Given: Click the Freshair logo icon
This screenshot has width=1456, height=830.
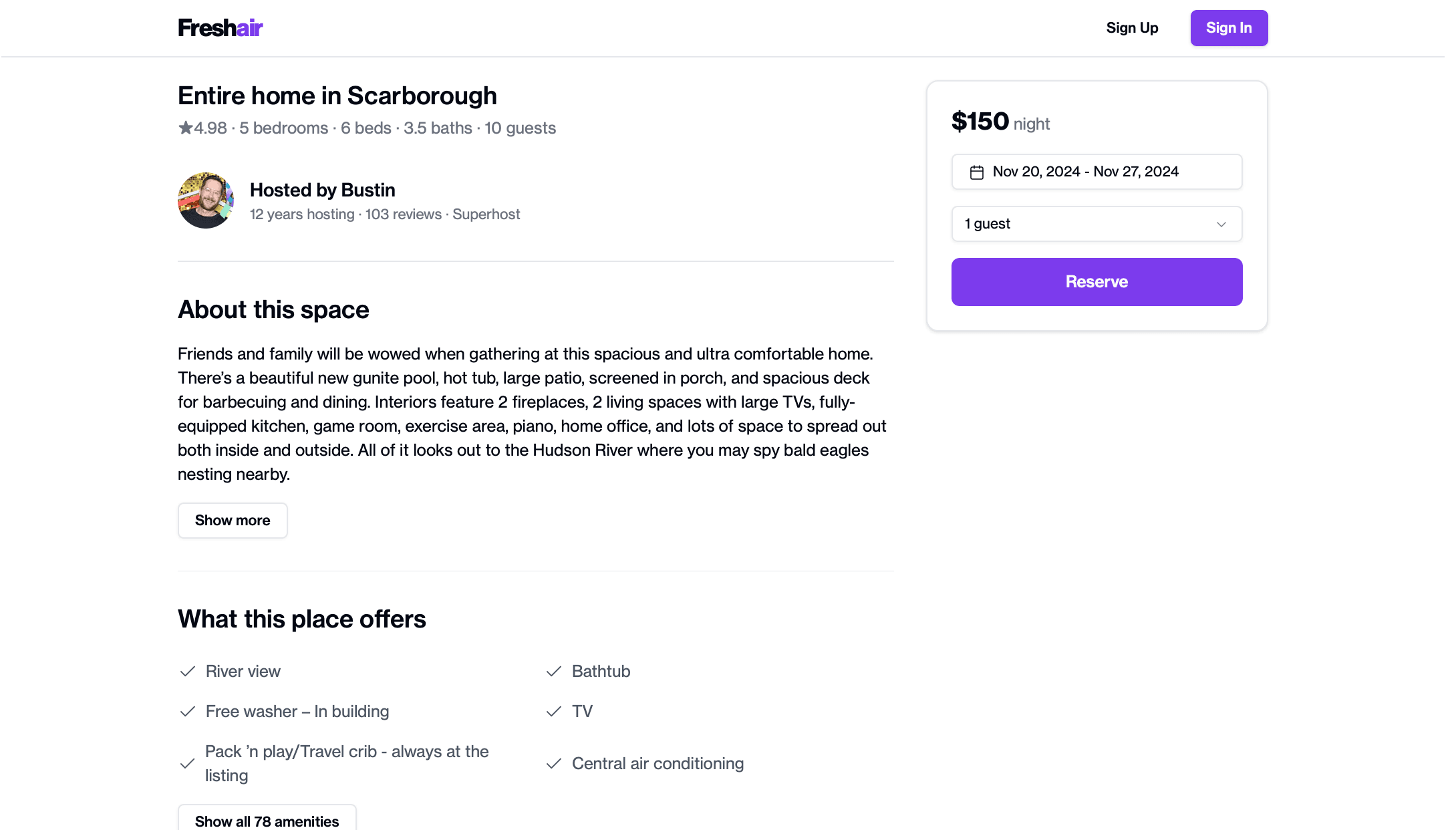Looking at the screenshot, I should pyautogui.click(x=220, y=27).
